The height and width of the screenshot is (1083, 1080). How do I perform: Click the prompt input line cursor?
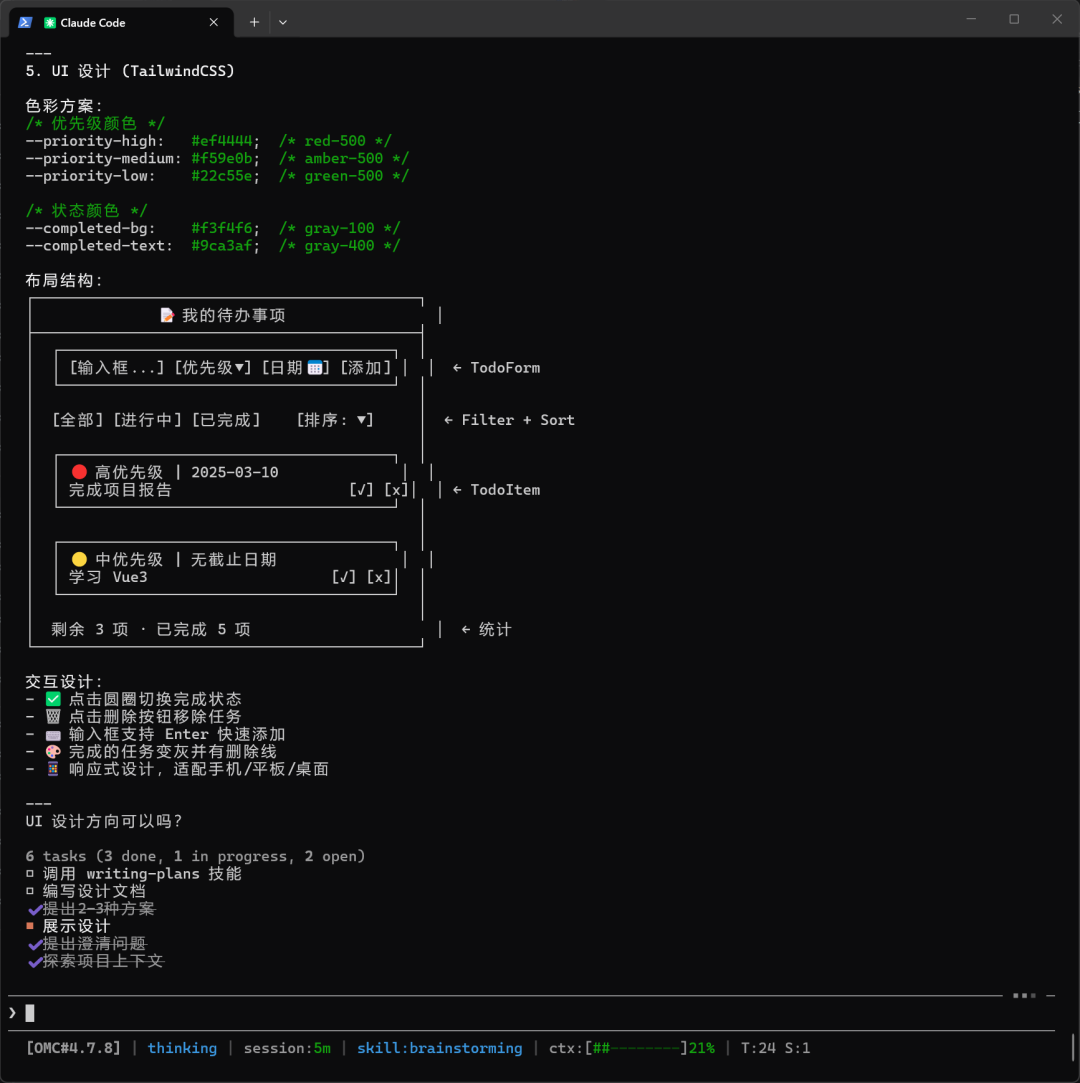click(30, 1013)
